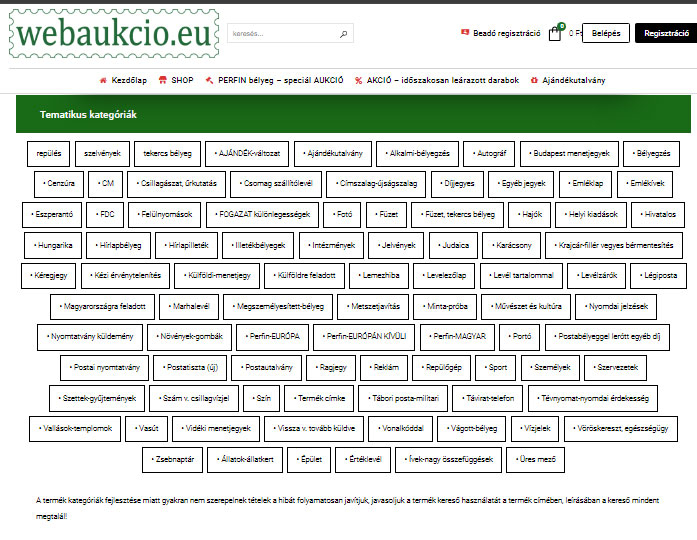Open the Hajók category
697x540 pixels.
[530, 215]
